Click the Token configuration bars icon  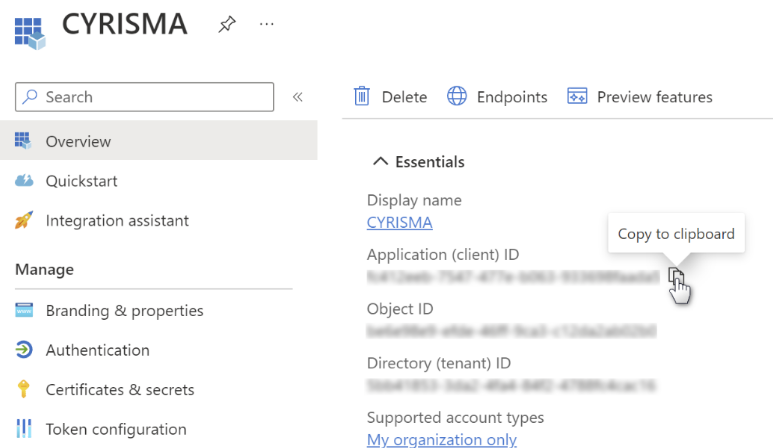[x=24, y=428]
